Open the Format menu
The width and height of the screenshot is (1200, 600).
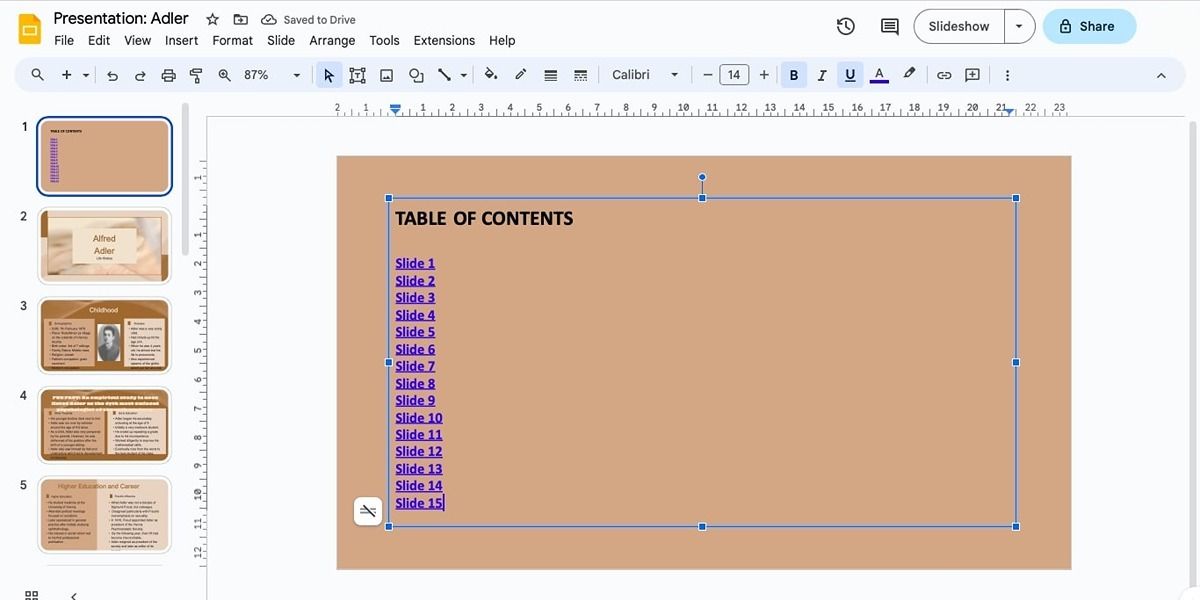(232, 40)
